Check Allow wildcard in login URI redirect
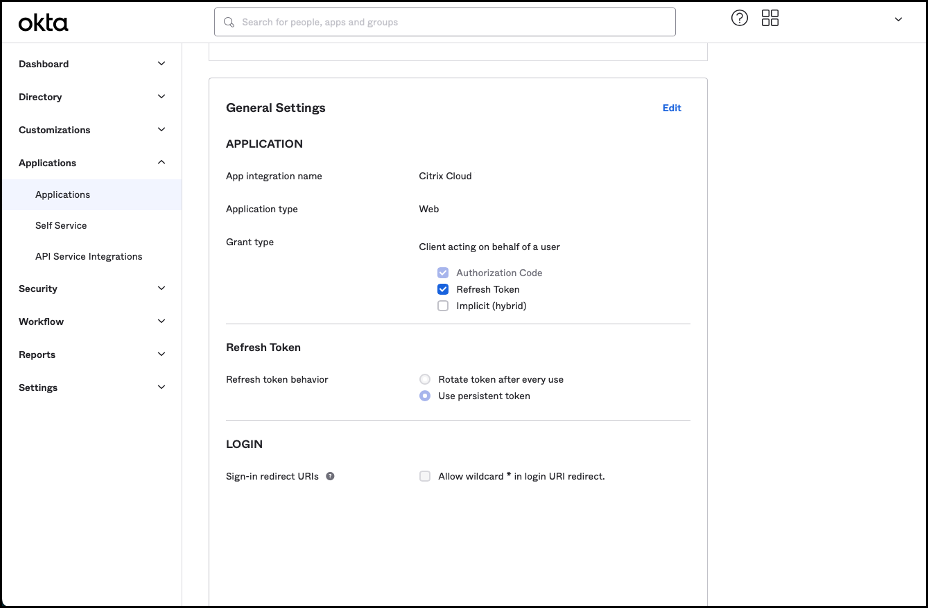This screenshot has width=928, height=608. click(425, 477)
